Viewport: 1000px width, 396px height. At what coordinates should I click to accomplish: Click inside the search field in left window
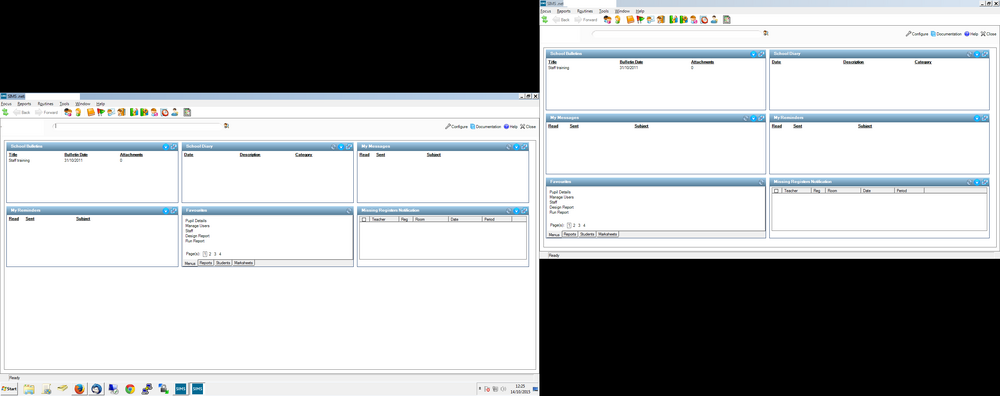(137, 126)
